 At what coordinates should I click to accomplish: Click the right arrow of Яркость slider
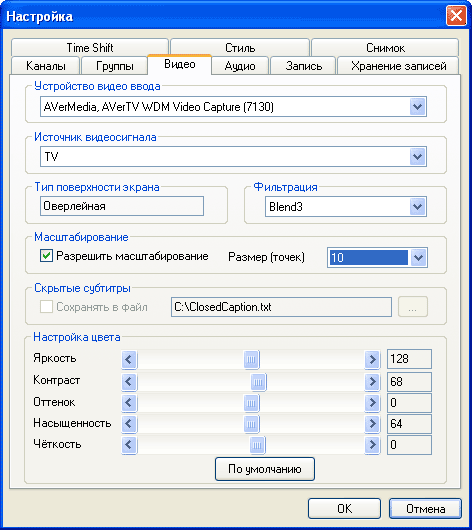[x=372, y=359]
